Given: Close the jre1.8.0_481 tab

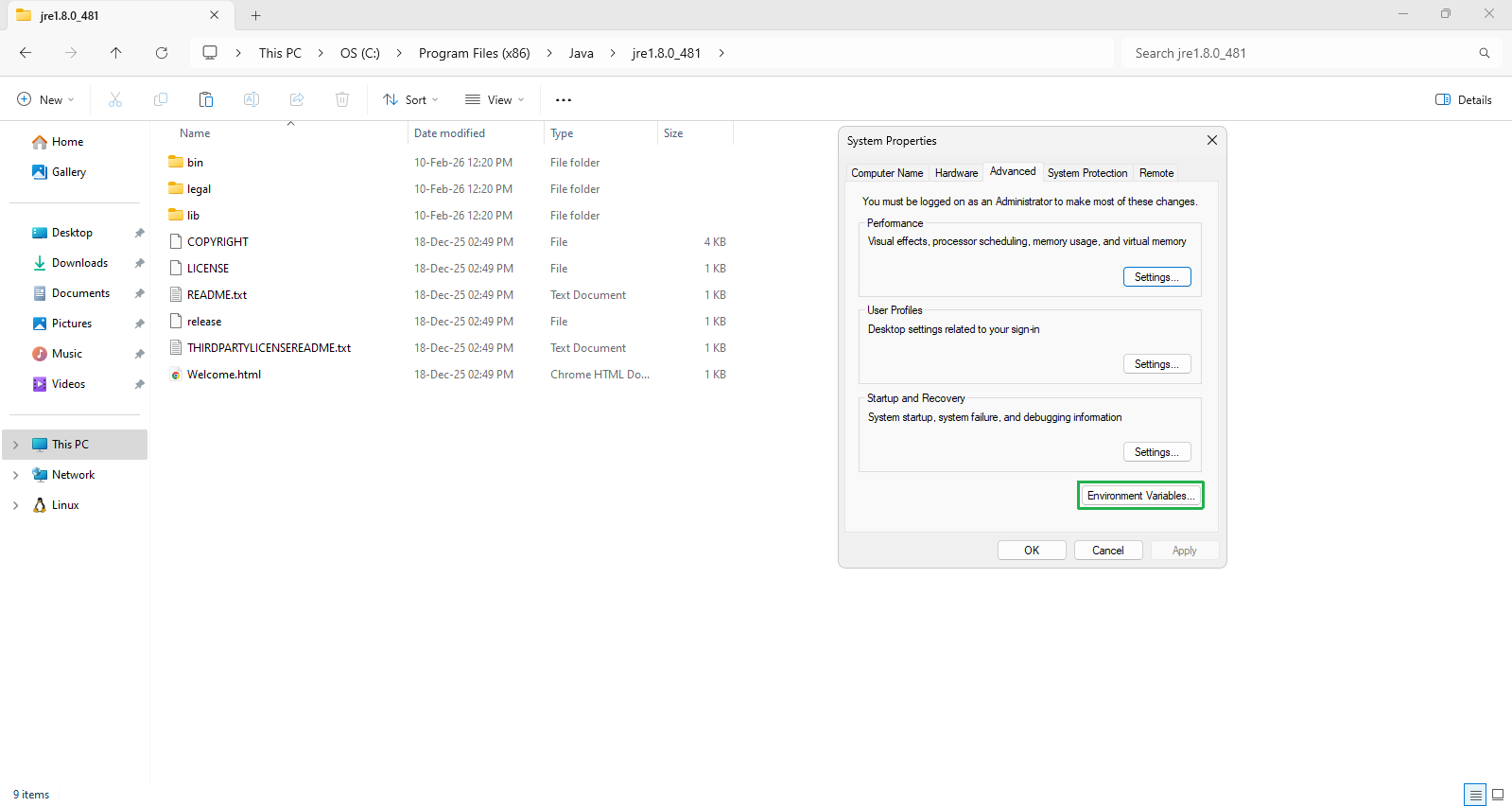Looking at the screenshot, I should (215, 15).
